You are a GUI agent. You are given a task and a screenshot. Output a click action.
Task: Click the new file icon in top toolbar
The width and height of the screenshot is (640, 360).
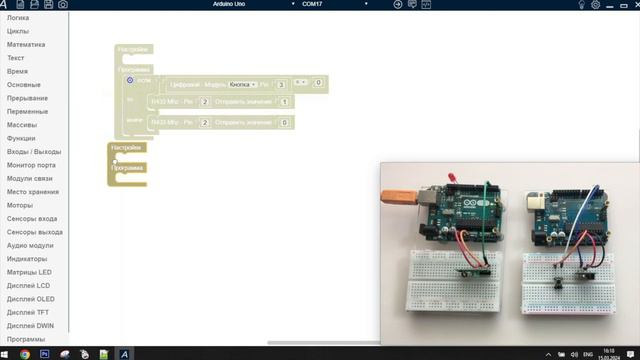coord(20,4)
